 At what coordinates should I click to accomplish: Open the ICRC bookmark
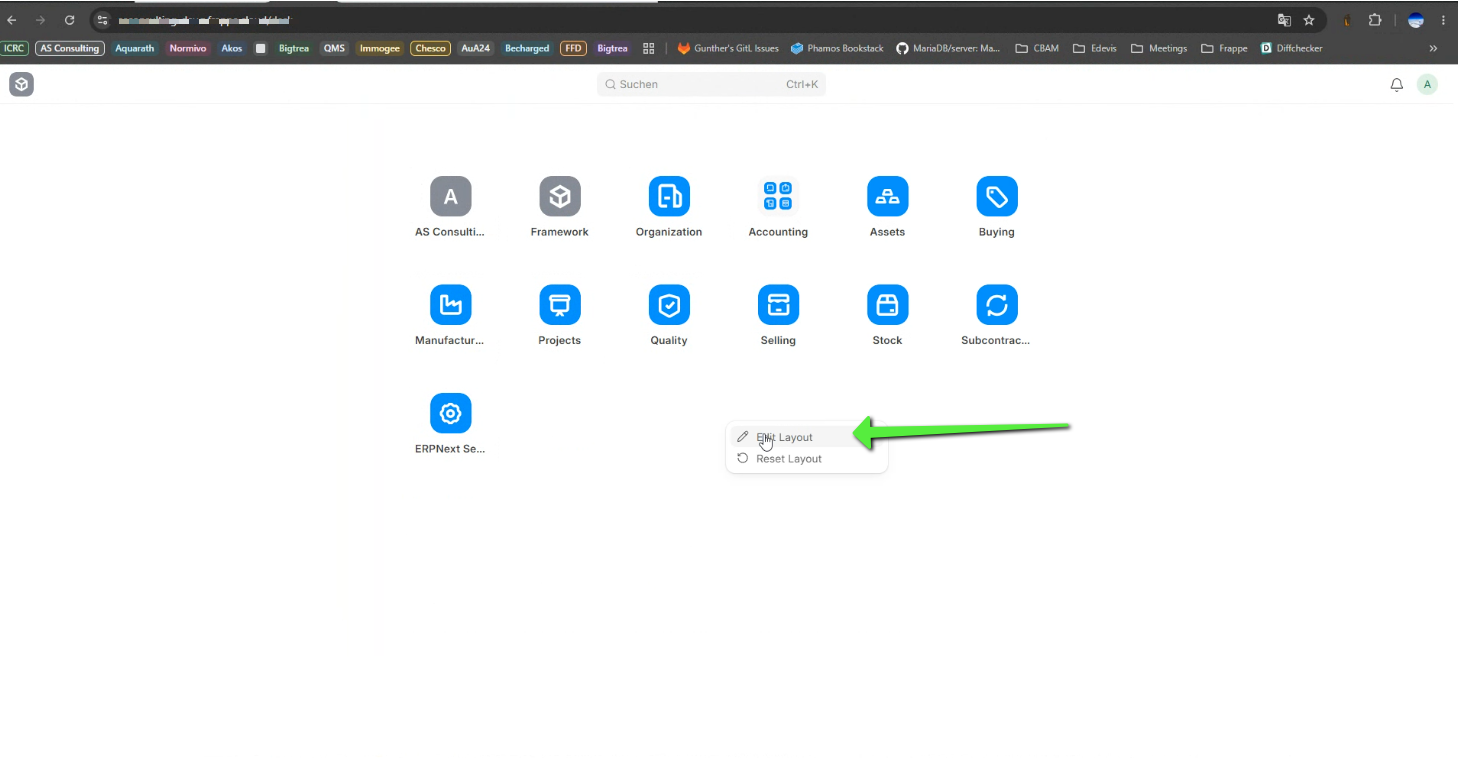click(x=15, y=48)
